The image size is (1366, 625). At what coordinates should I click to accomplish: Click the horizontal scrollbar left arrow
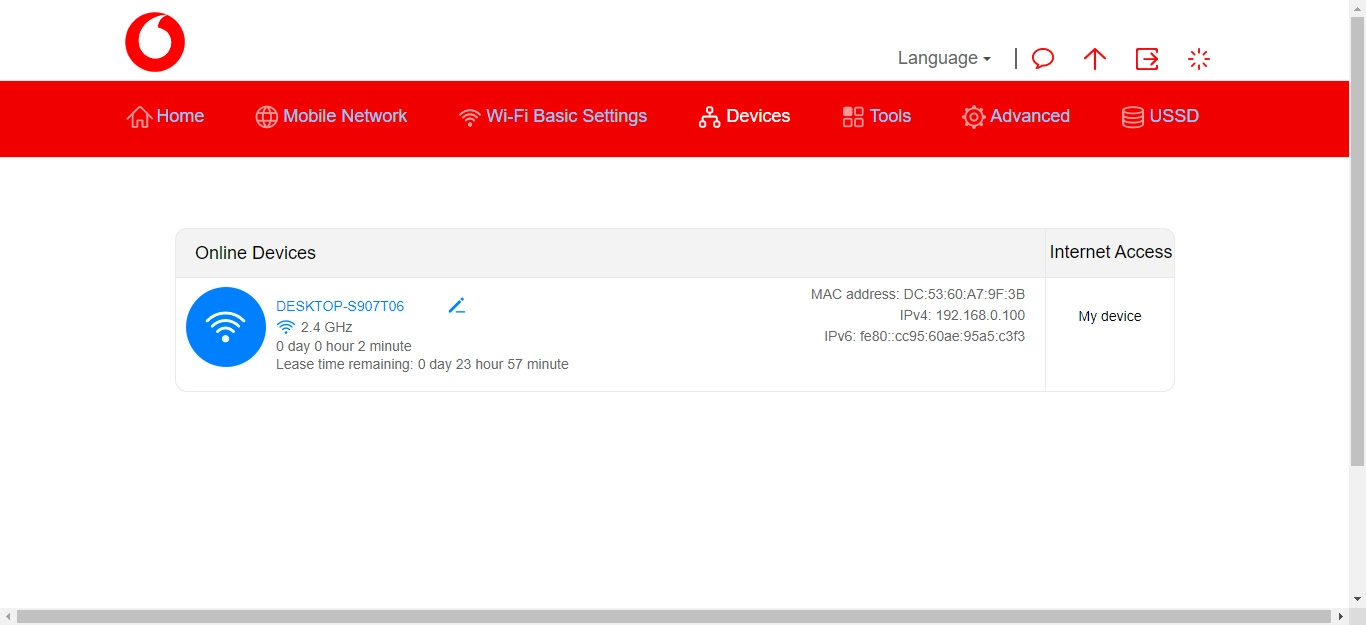pyautogui.click(x=7, y=617)
